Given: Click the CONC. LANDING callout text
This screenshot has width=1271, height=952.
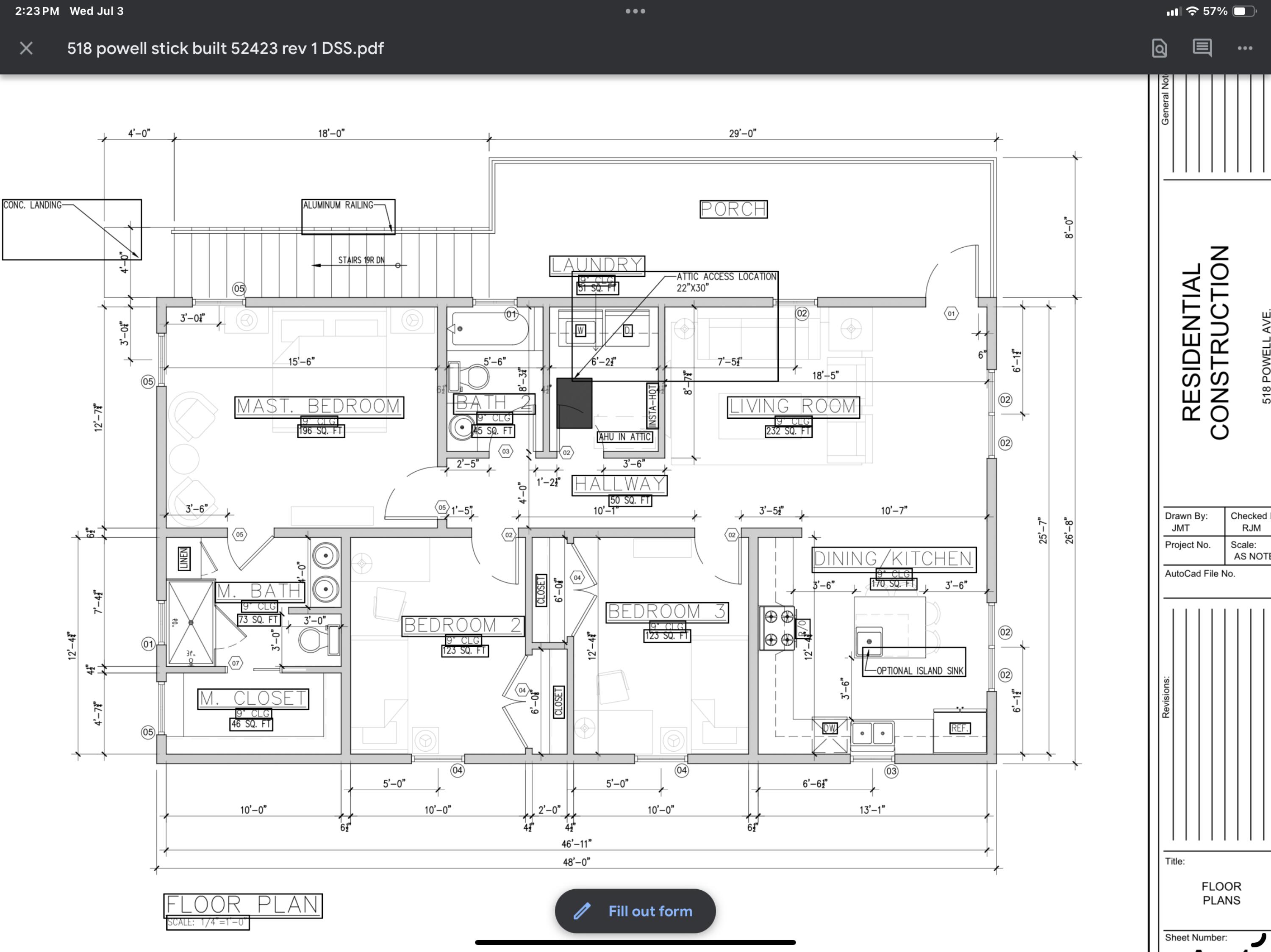Looking at the screenshot, I should [x=32, y=205].
